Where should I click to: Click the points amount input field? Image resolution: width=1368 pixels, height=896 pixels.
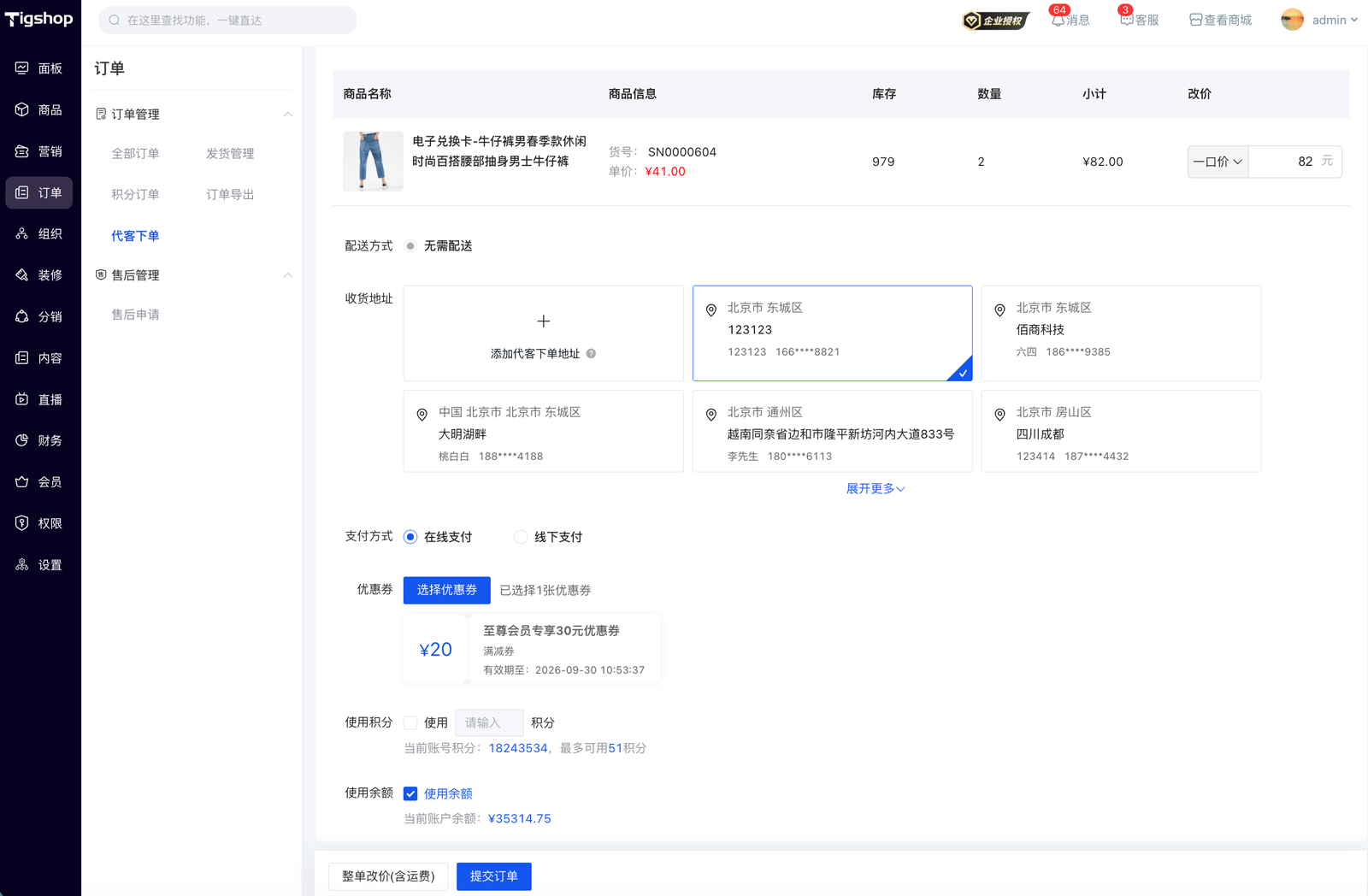[489, 722]
